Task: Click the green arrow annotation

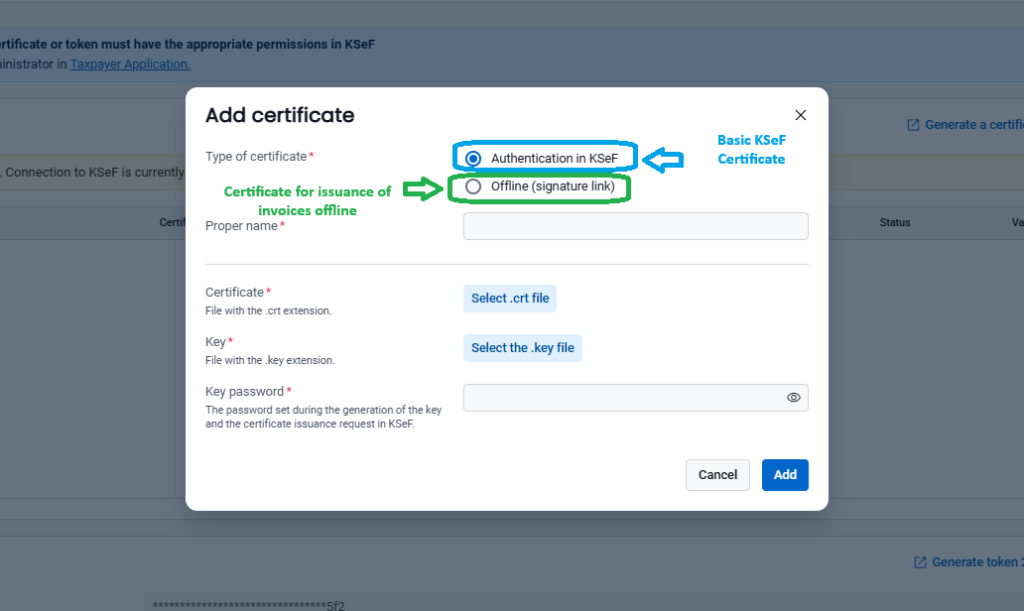Action: click(x=423, y=188)
